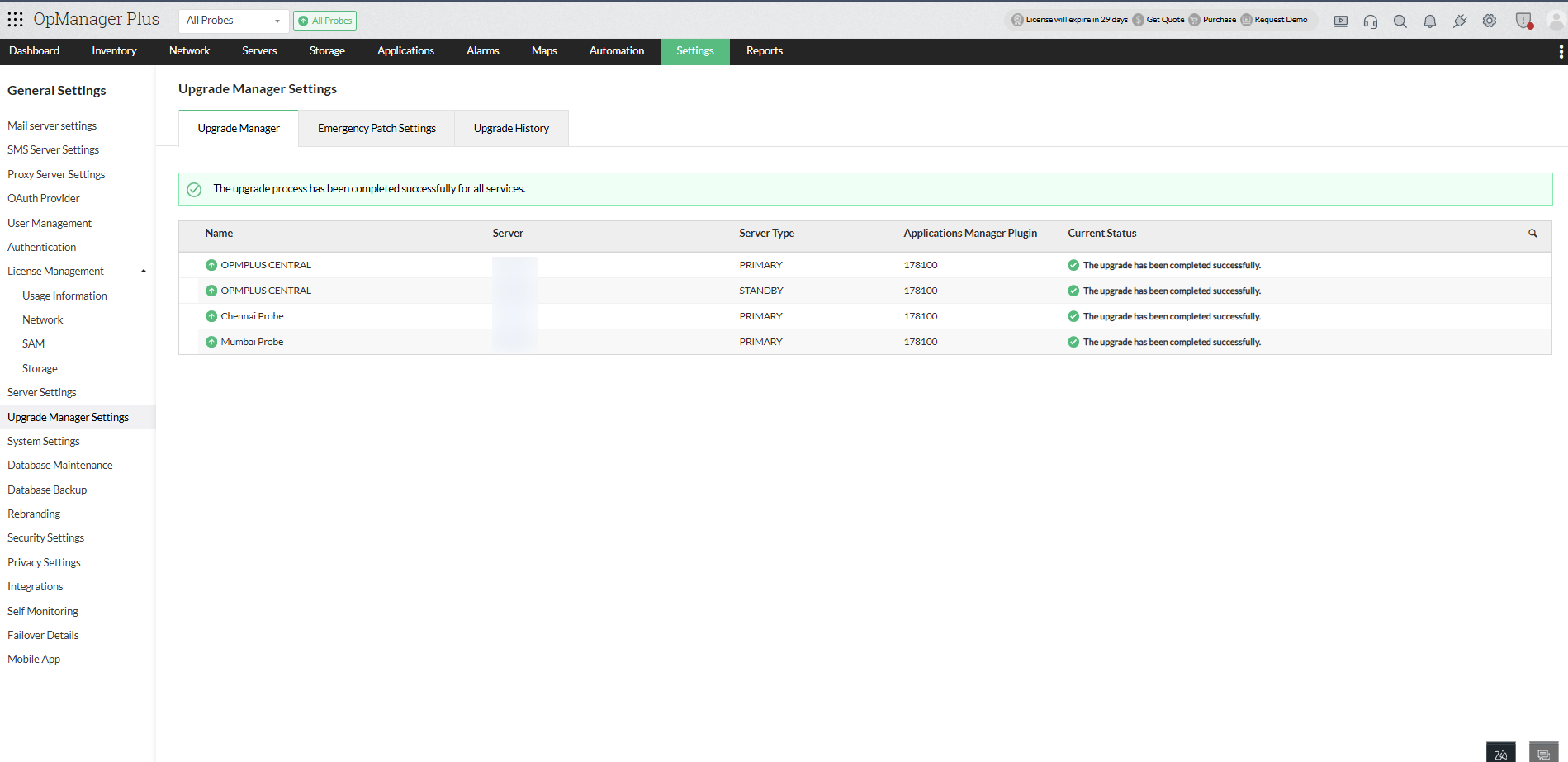This screenshot has height=762, width=1568.
Task: Click the table search icon in Current Status column
Action: pos(1532,234)
